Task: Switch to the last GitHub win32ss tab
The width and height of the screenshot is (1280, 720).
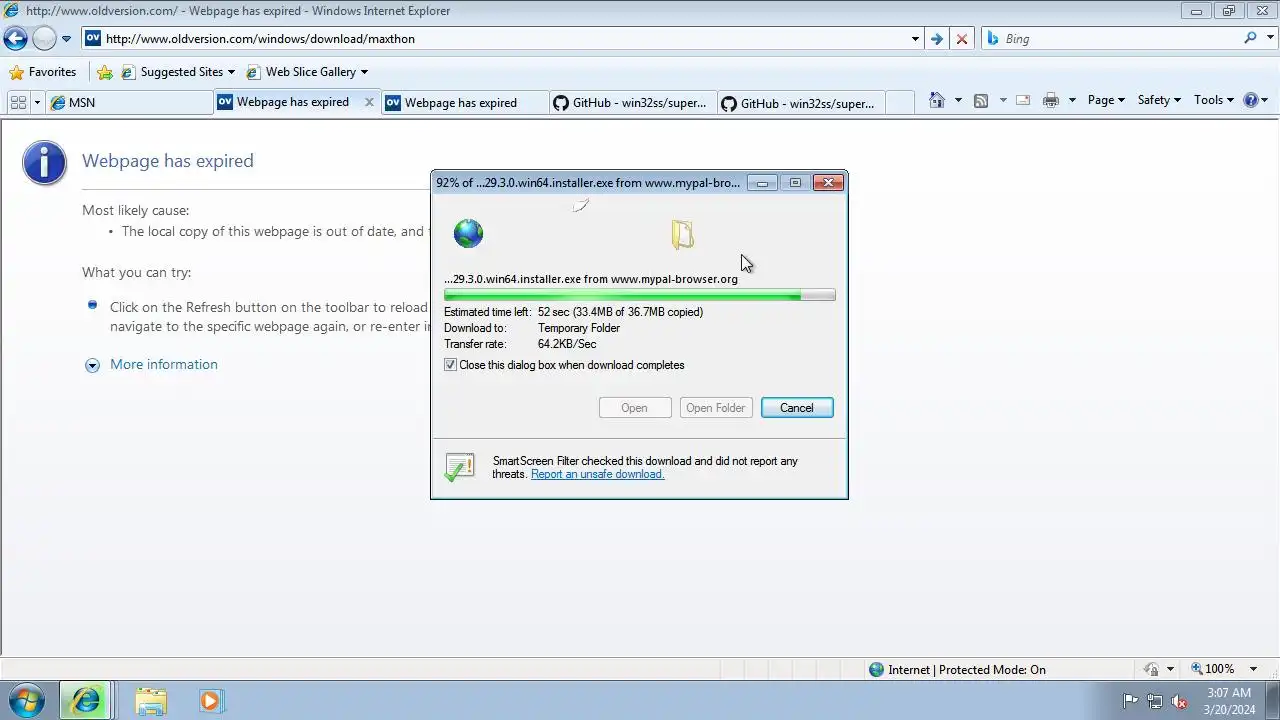Action: (x=801, y=102)
